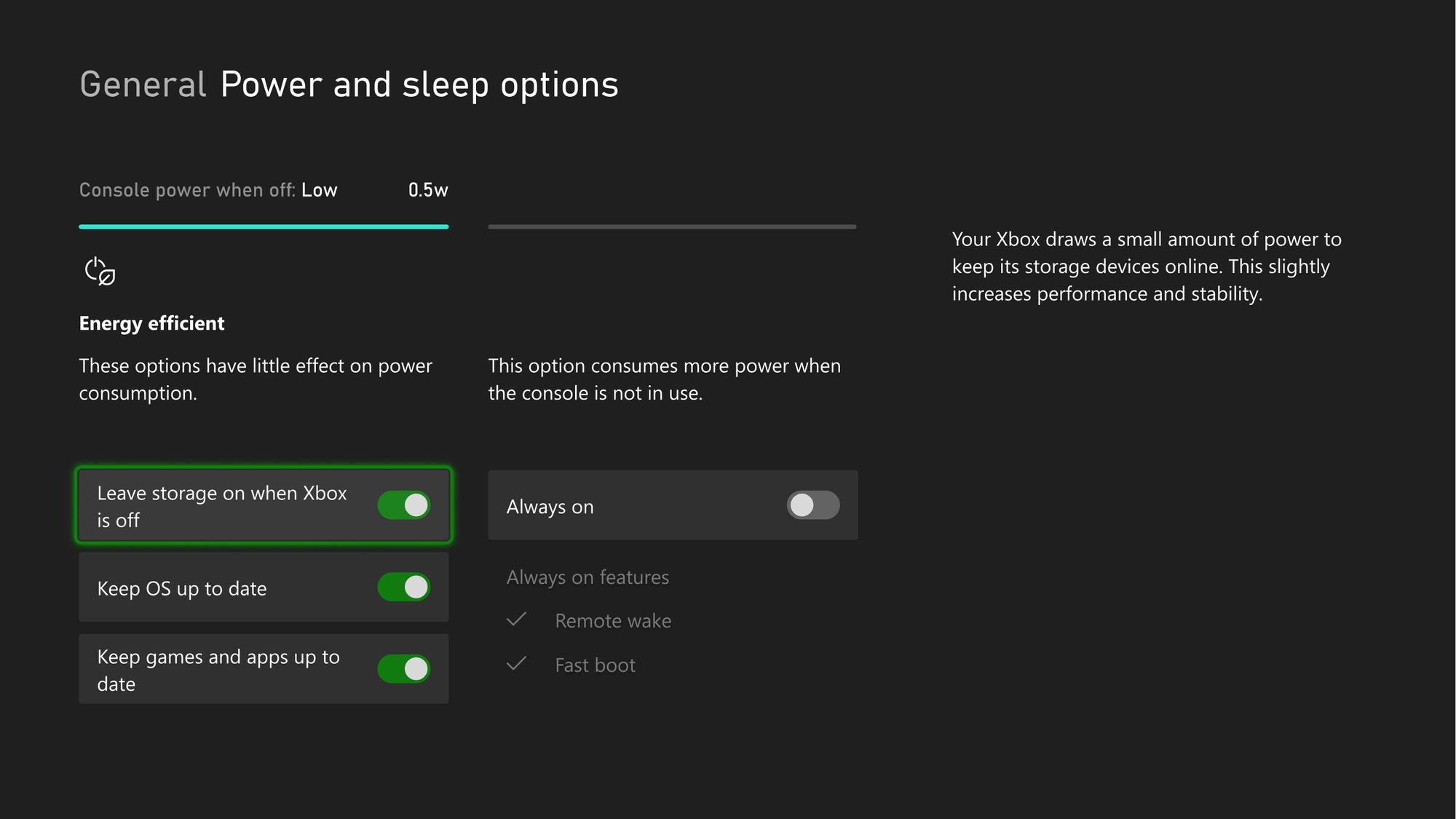
Task: Click the green toggle on Keep OS up to date
Action: [x=403, y=587]
